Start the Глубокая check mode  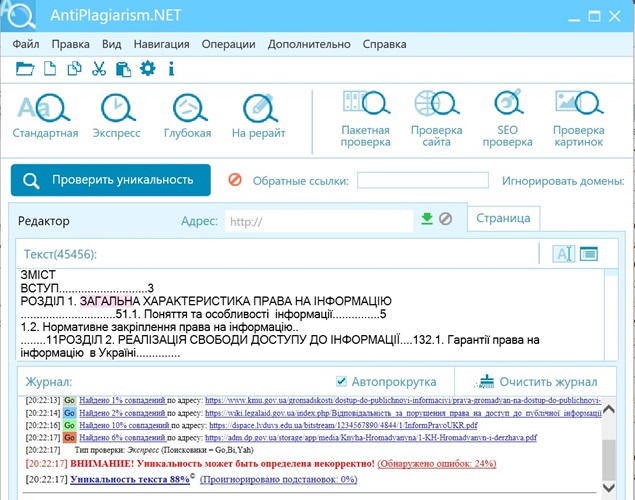188,116
